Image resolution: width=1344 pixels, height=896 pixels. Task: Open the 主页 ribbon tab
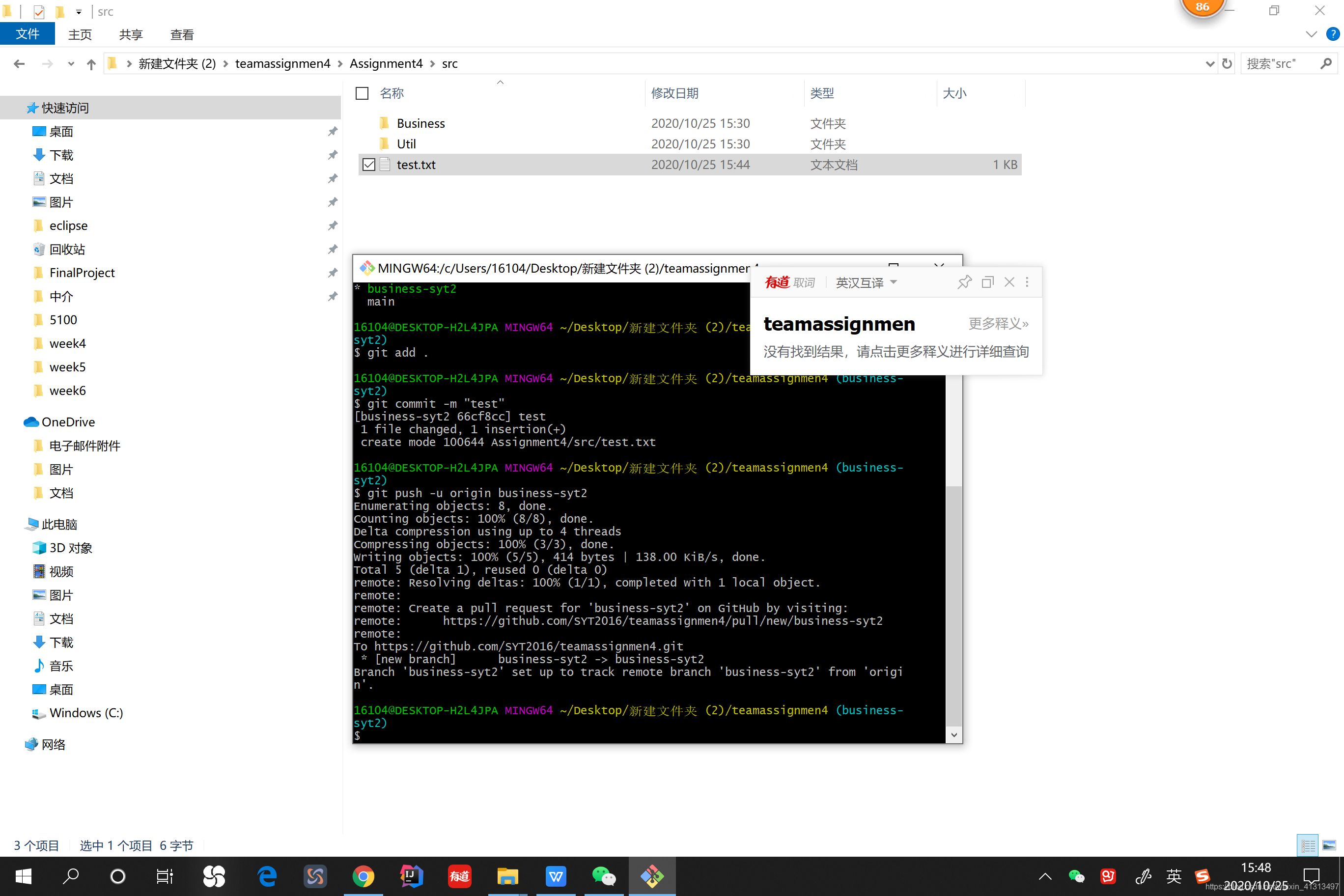click(x=80, y=34)
